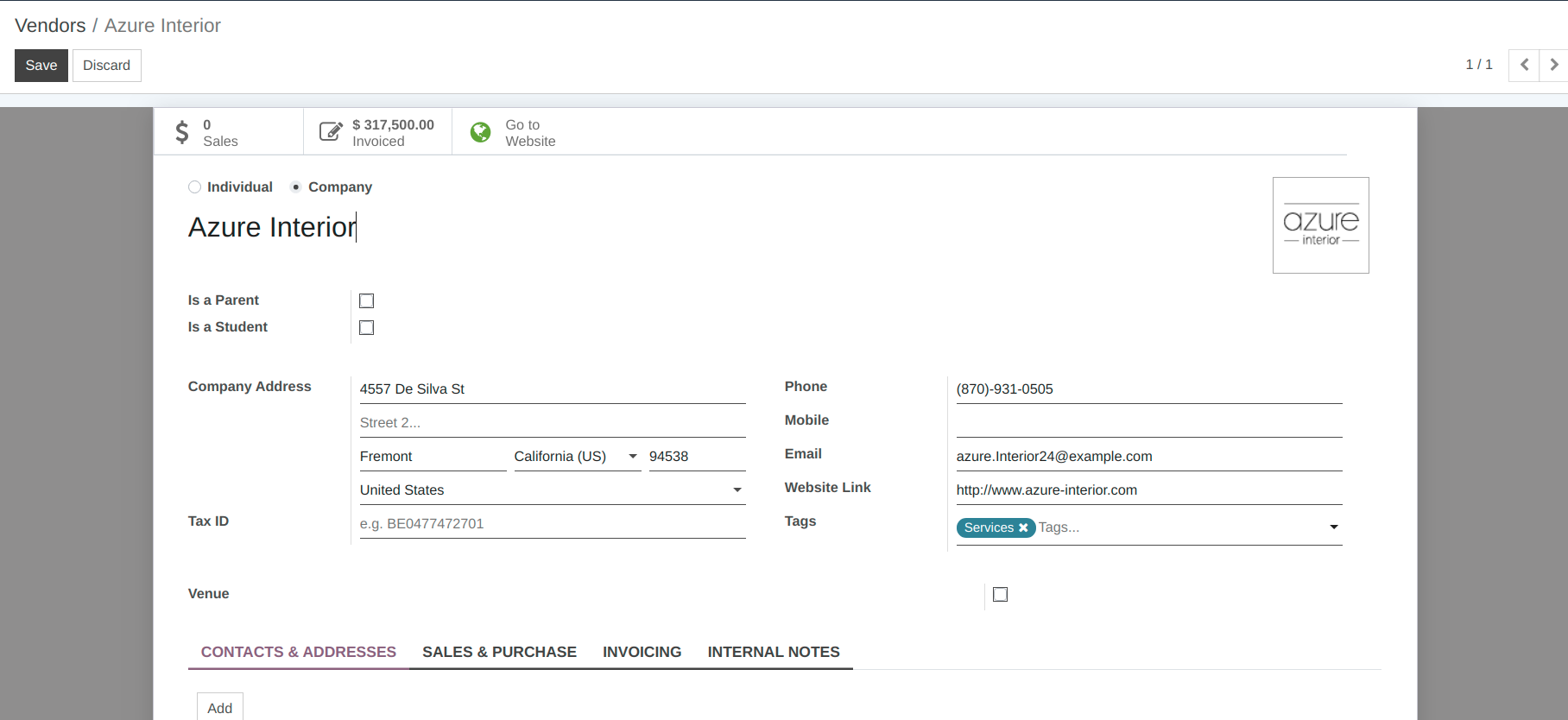
Task: Discard changes to the record
Action: click(x=107, y=66)
